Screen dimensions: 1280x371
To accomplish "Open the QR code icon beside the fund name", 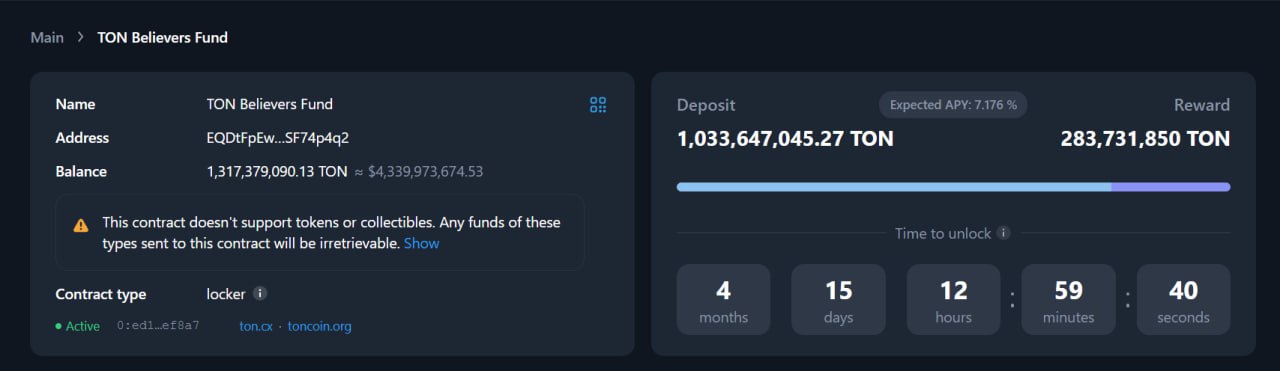I will 598,105.
